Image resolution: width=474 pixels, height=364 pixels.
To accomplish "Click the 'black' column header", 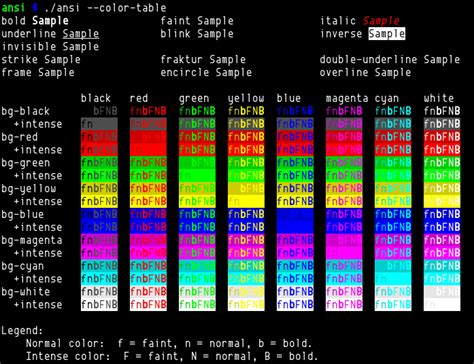I will click(96, 98).
